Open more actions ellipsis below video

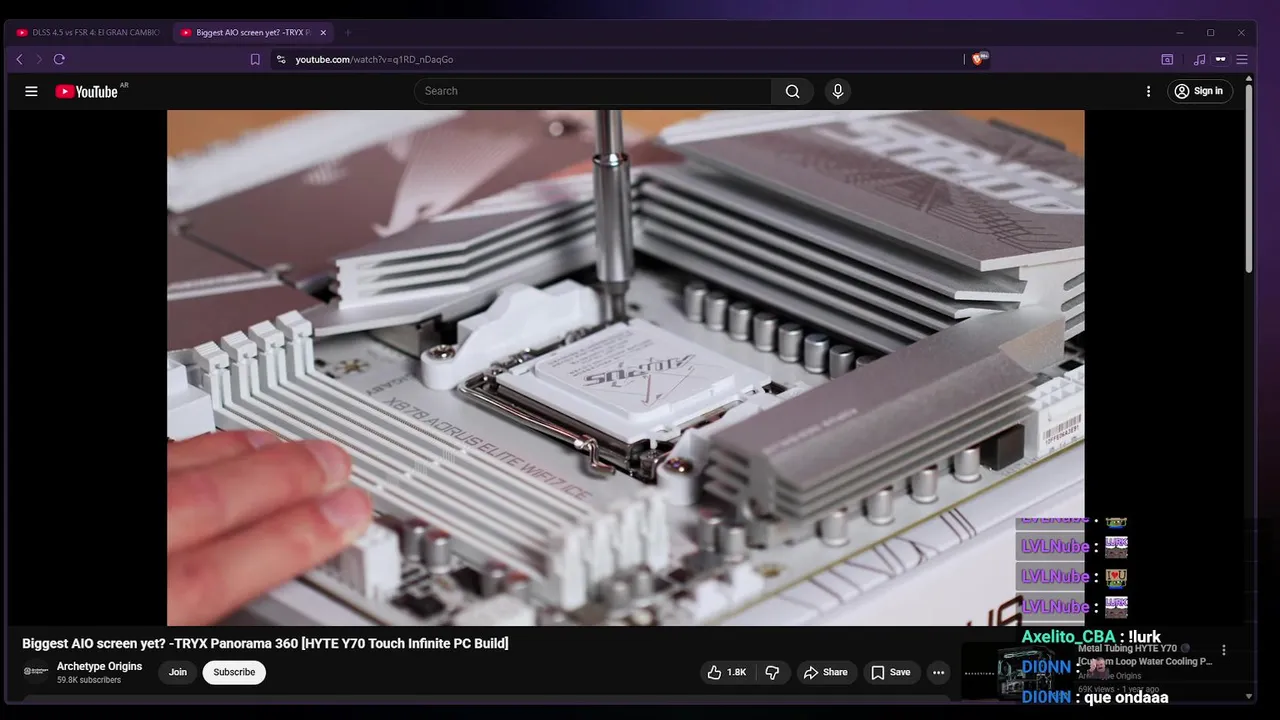coord(938,672)
